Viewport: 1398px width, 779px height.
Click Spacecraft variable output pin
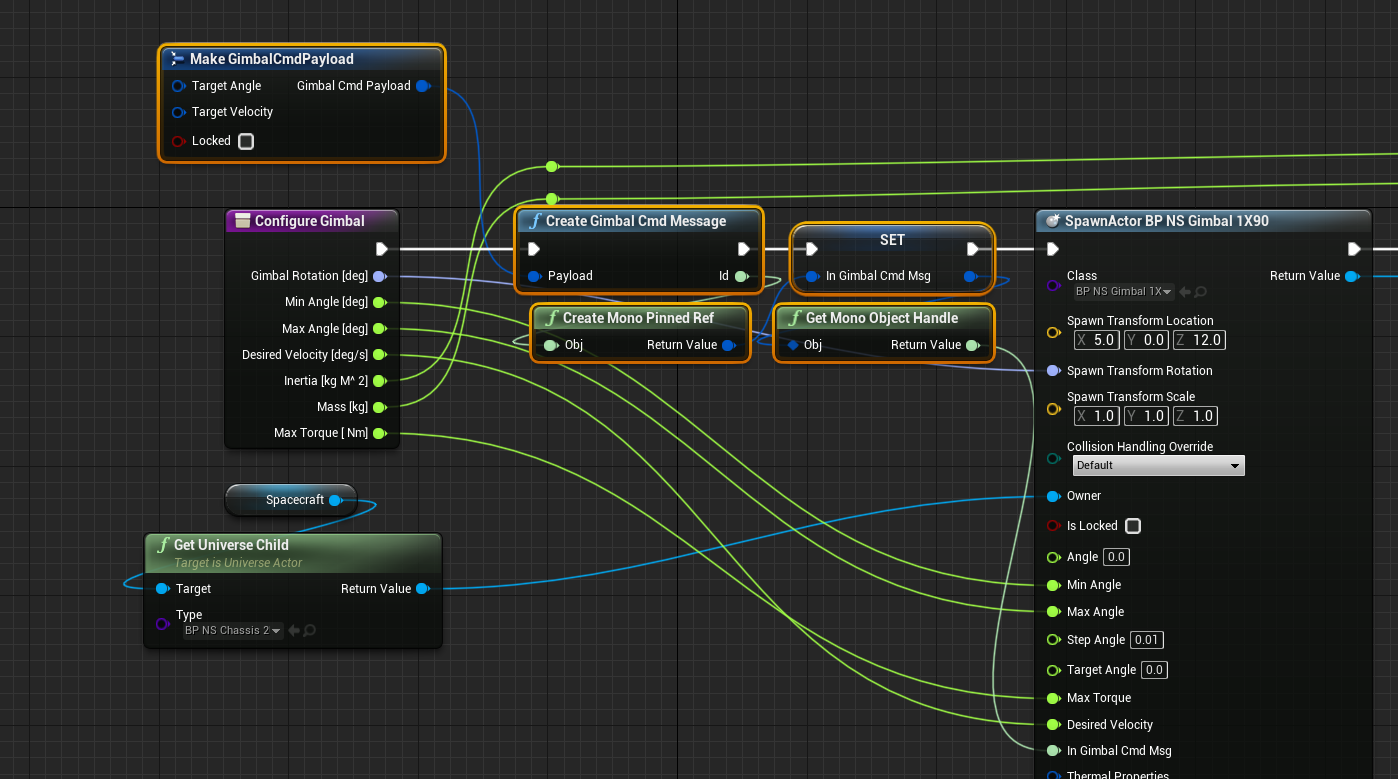(335, 500)
